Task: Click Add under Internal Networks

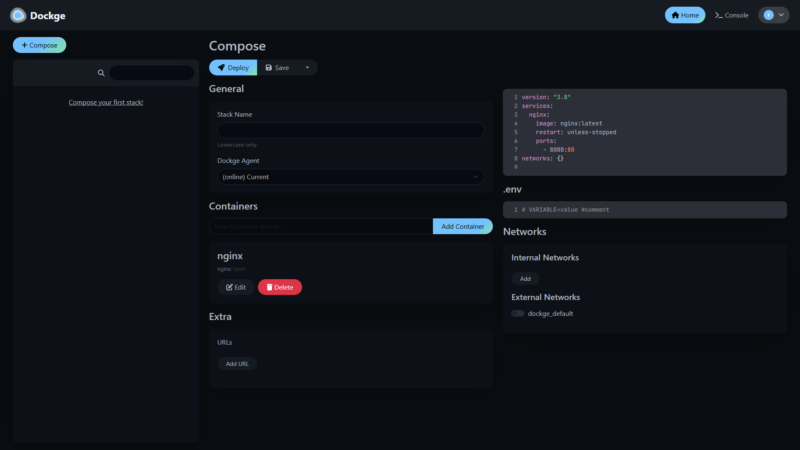Action: tap(525, 279)
